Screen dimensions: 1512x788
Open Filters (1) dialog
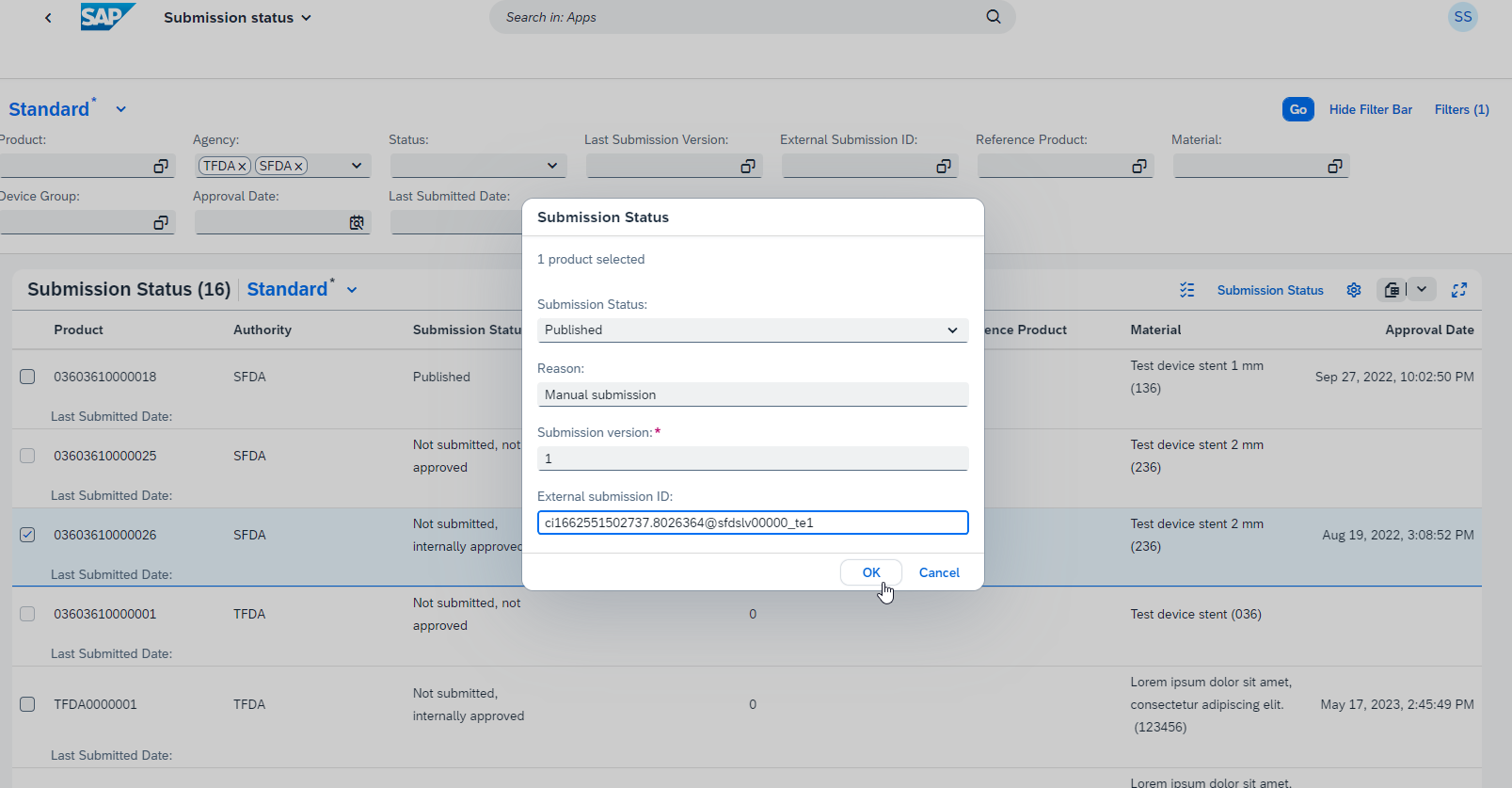1461,109
